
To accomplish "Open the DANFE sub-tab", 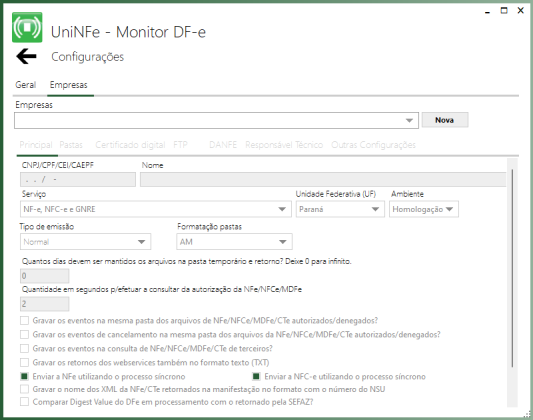I will 223,145.
